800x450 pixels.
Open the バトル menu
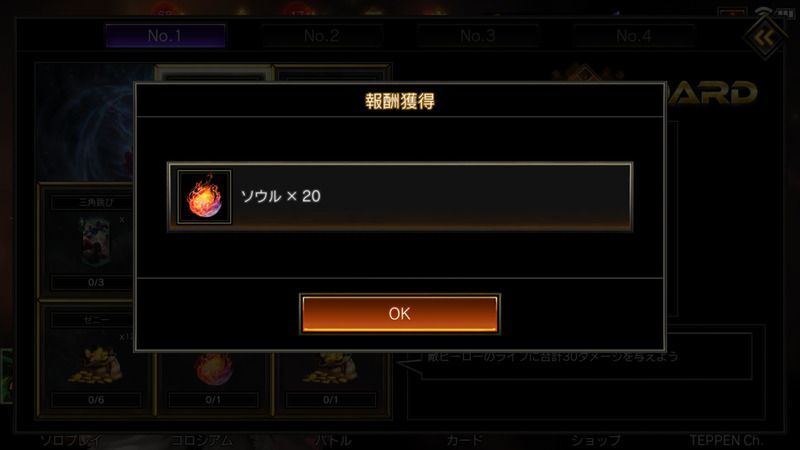click(x=333, y=441)
